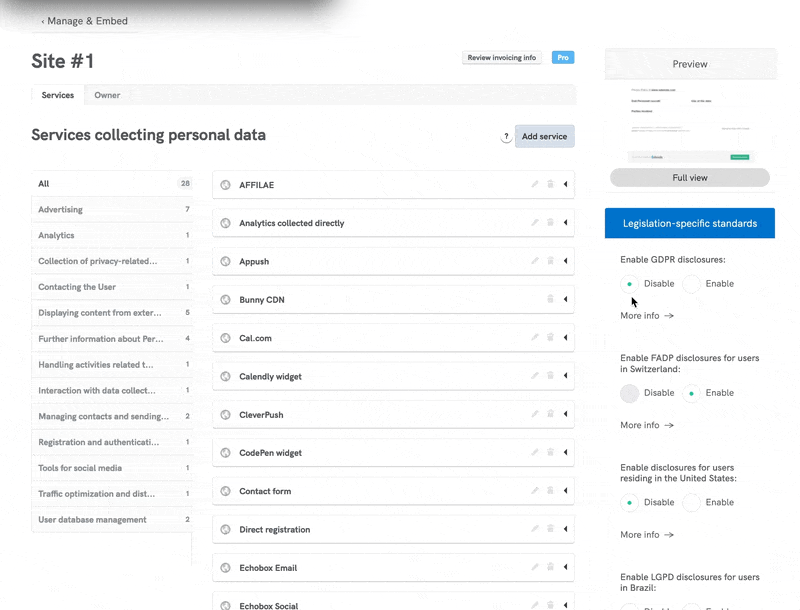Open the help question mark icon
Image resolution: width=800 pixels, height=610 pixels.
tap(506, 137)
